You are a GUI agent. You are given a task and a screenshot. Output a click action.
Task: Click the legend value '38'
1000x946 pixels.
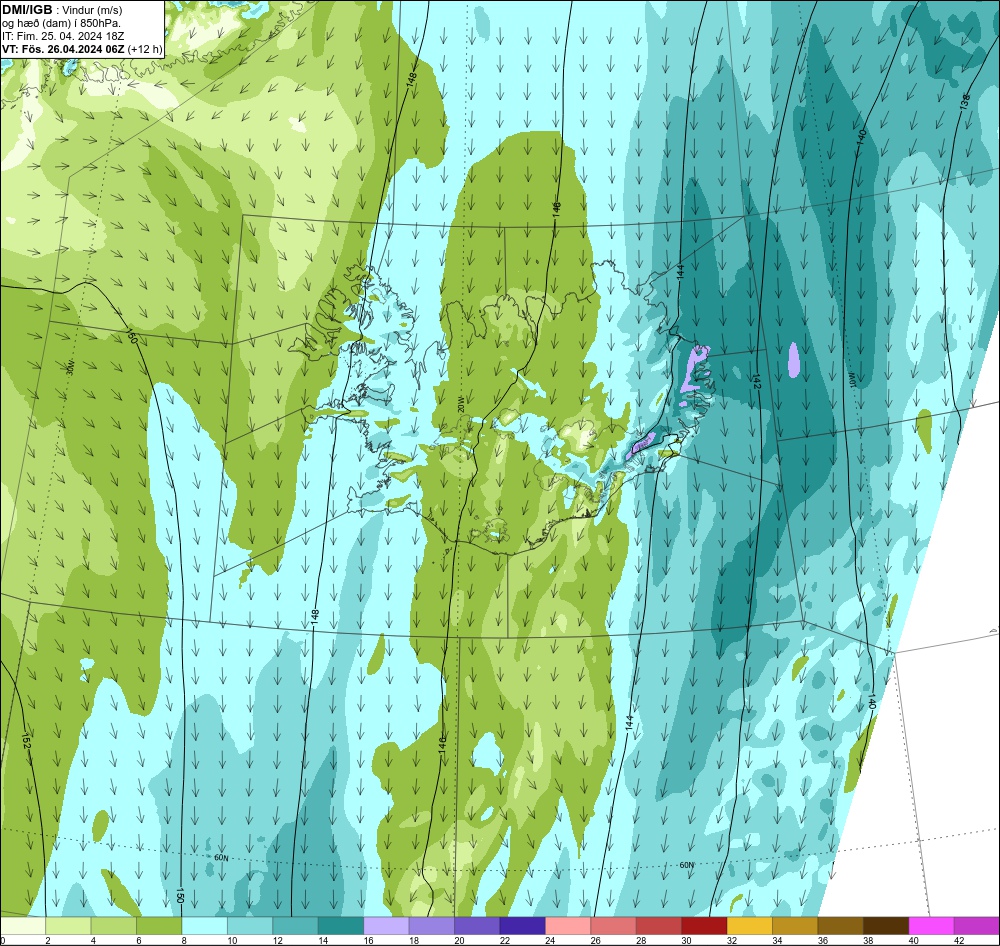click(x=868, y=940)
